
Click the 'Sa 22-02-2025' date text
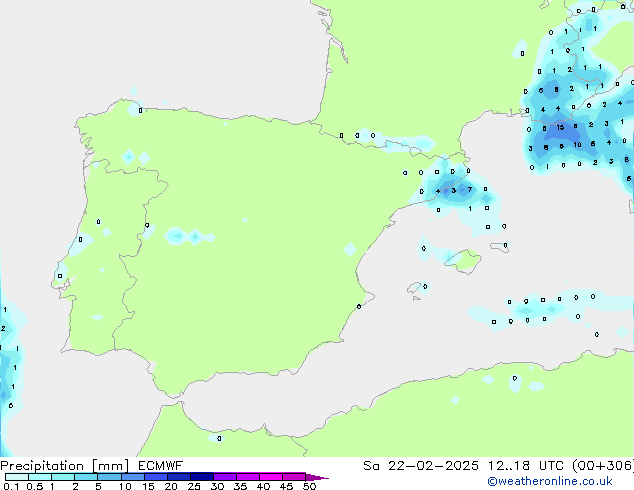pyautogui.click(x=421, y=466)
